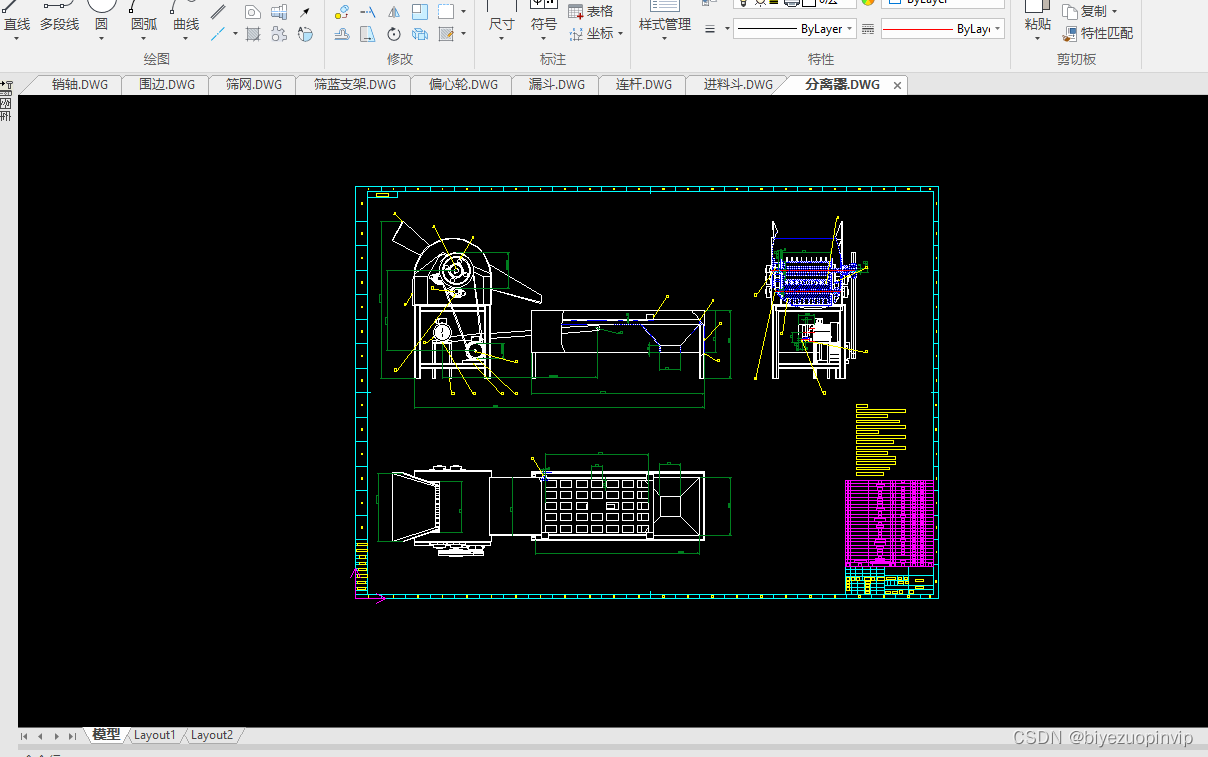Click the color wheel icon in 特性
The width and height of the screenshot is (1208, 757).
coord(868,2)
